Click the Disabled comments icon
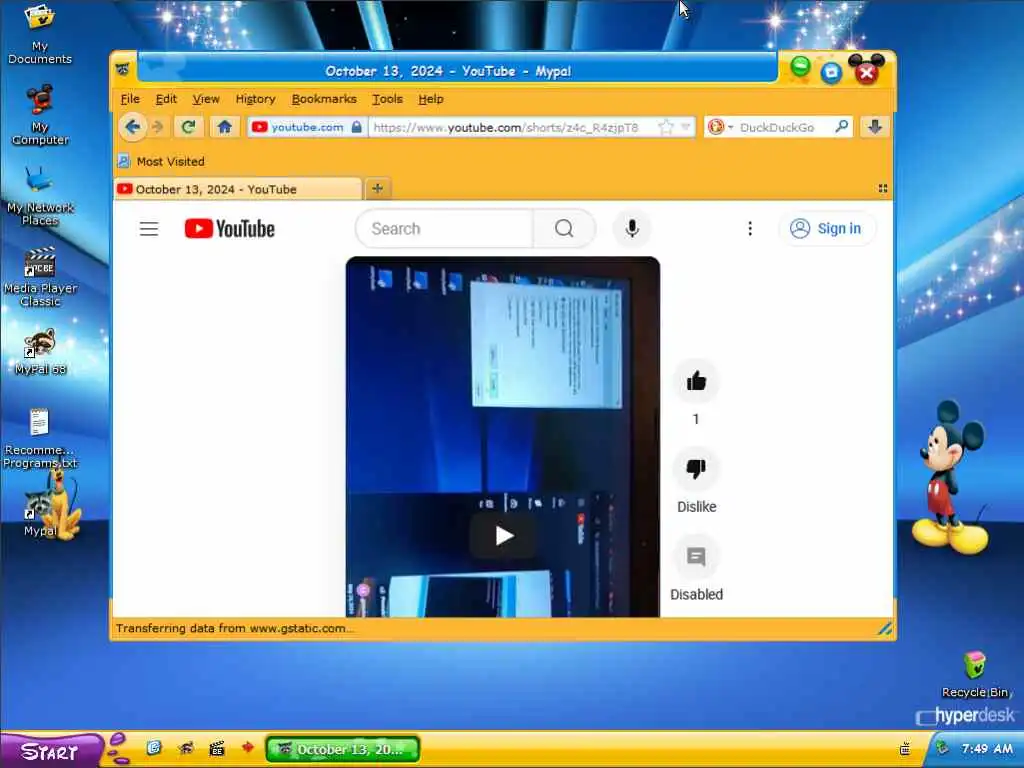The width and height of the screenshot is (1024, 768). [x=696, y=556]
